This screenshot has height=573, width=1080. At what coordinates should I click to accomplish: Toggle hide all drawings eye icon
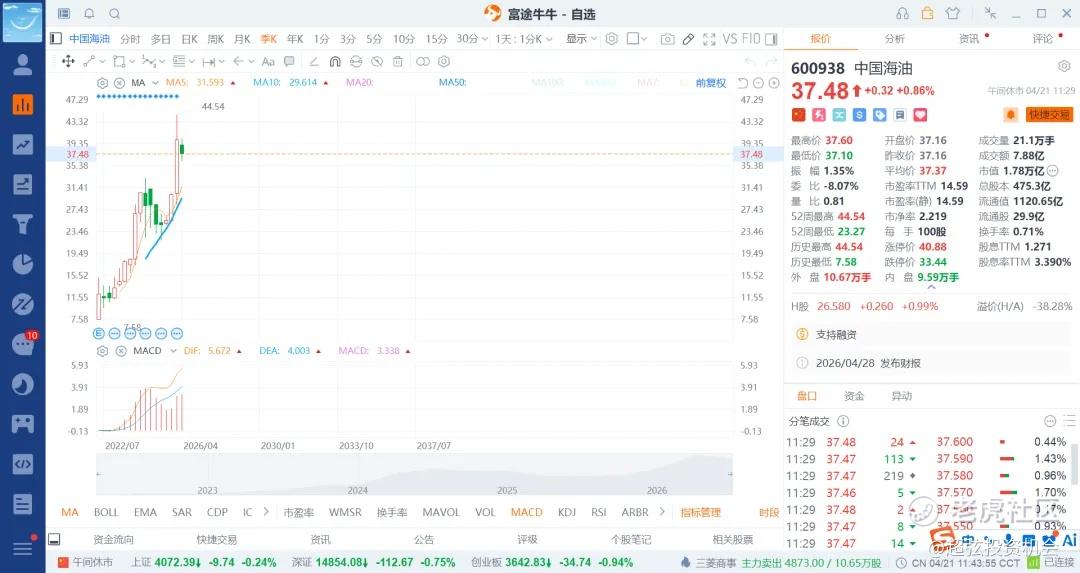click(x=377, y=61)
